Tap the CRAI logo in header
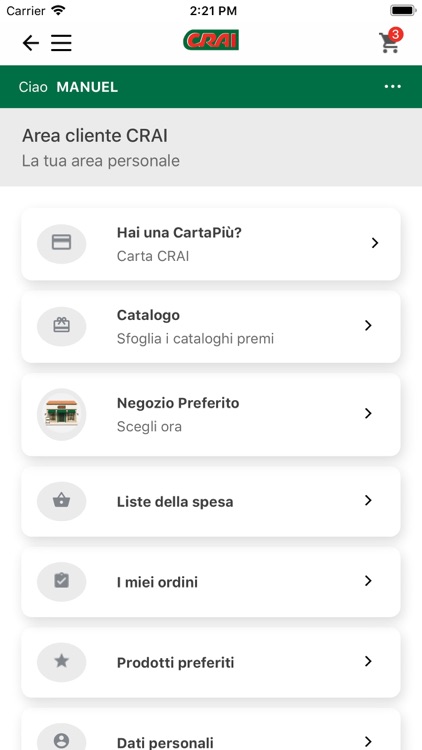Image resolution: width=422 pixels, height=750 pixels. [x=211, y=40]
